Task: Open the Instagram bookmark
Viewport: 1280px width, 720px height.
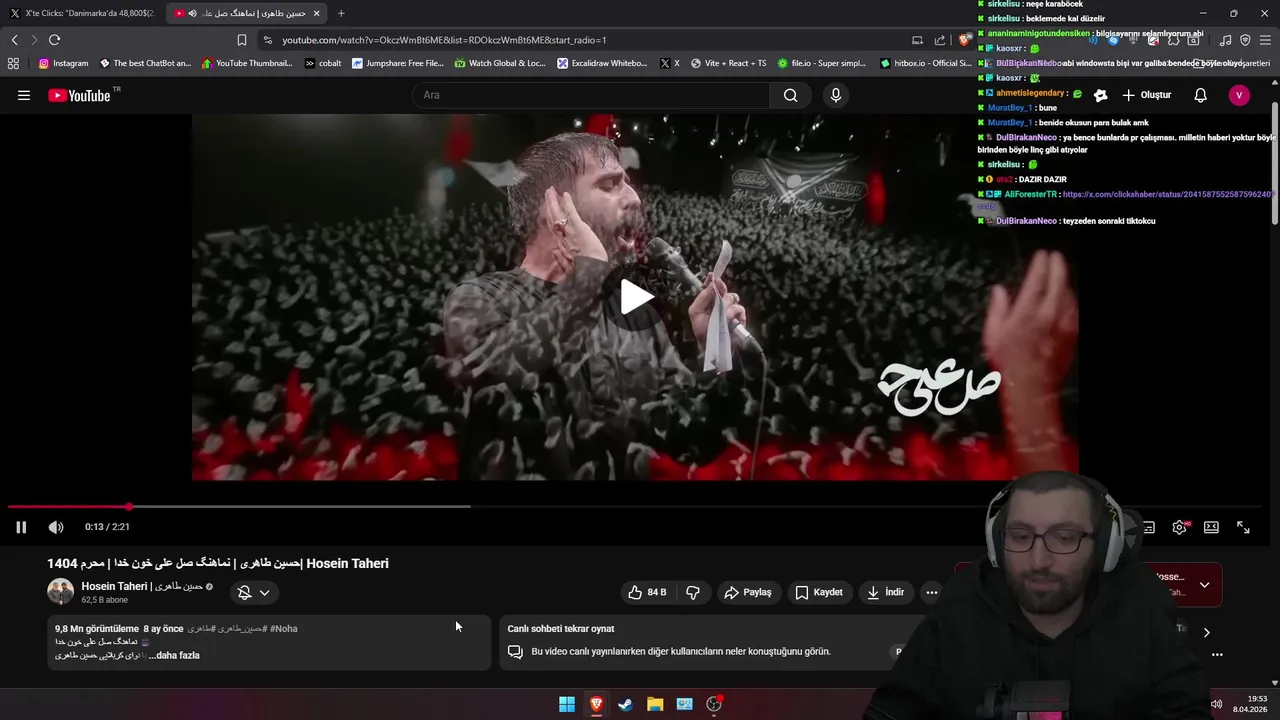Action: (63, 63)
